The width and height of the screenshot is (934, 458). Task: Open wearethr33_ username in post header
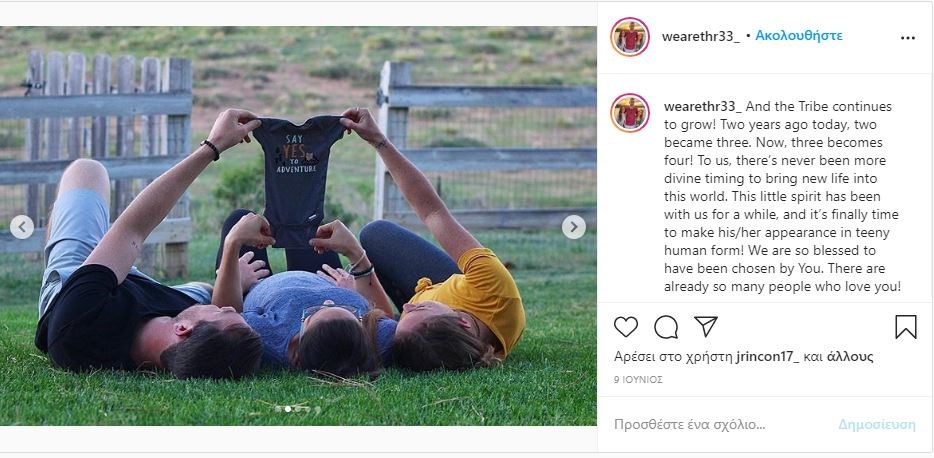700,36
